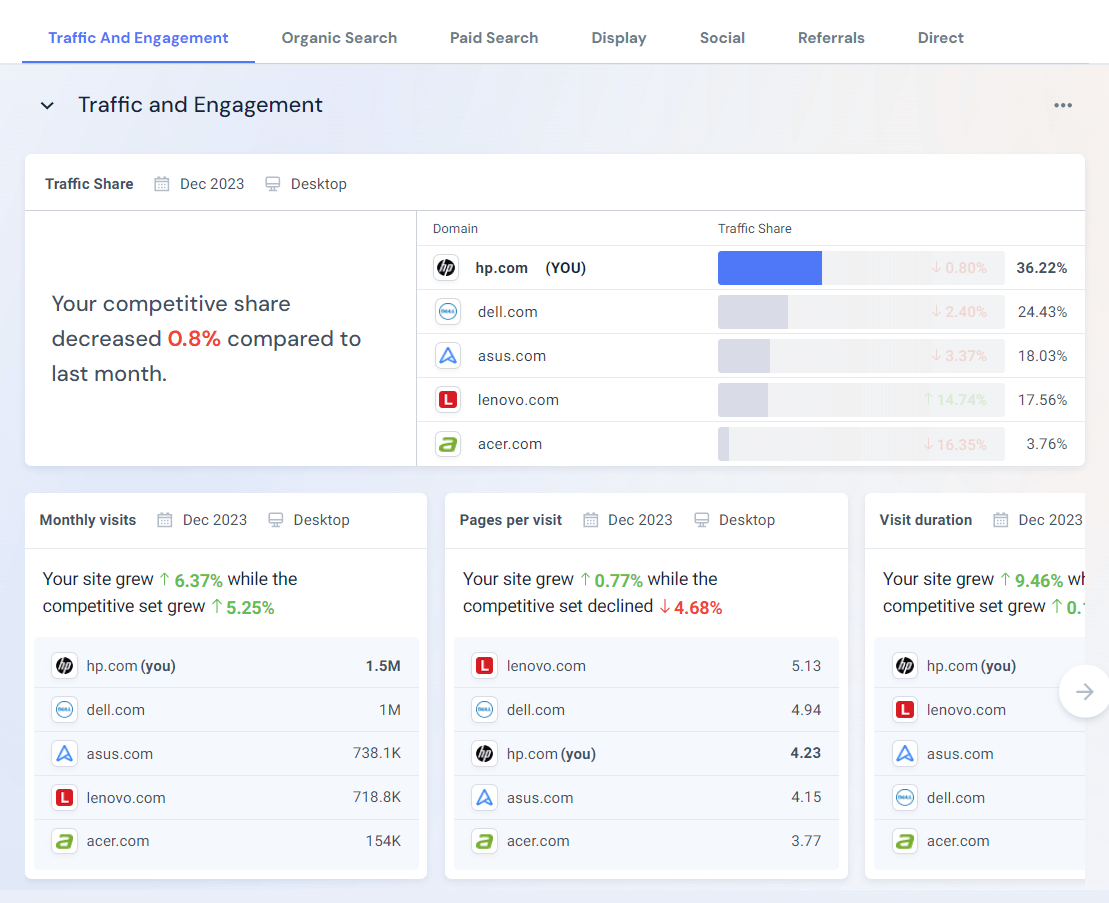Open the Direct tab
This screenshot has width=1109, height=903.
pyautogui.click(x=941, y=38)
